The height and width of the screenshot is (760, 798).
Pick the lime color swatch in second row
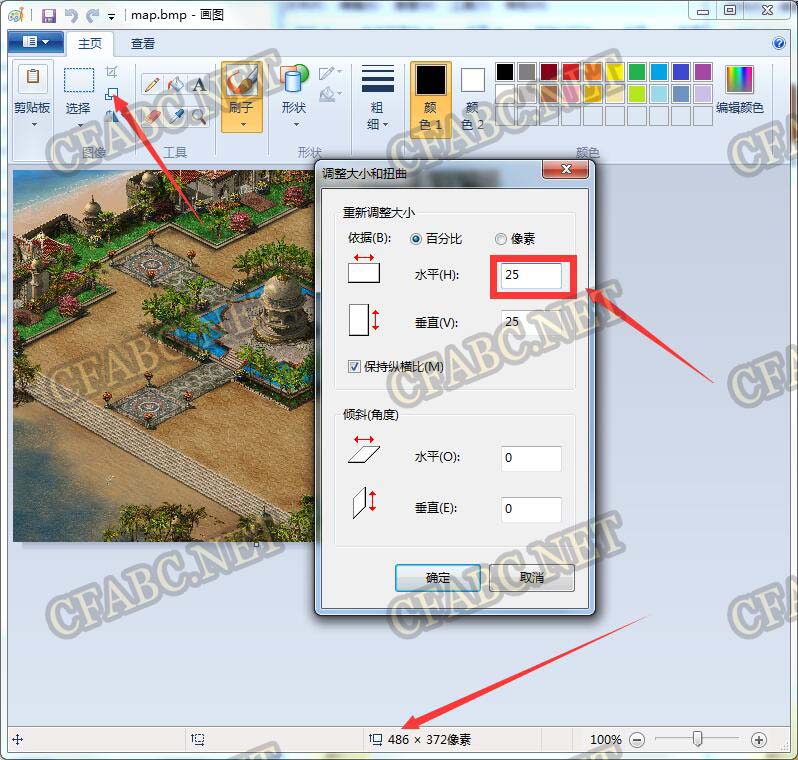point(637,94)
